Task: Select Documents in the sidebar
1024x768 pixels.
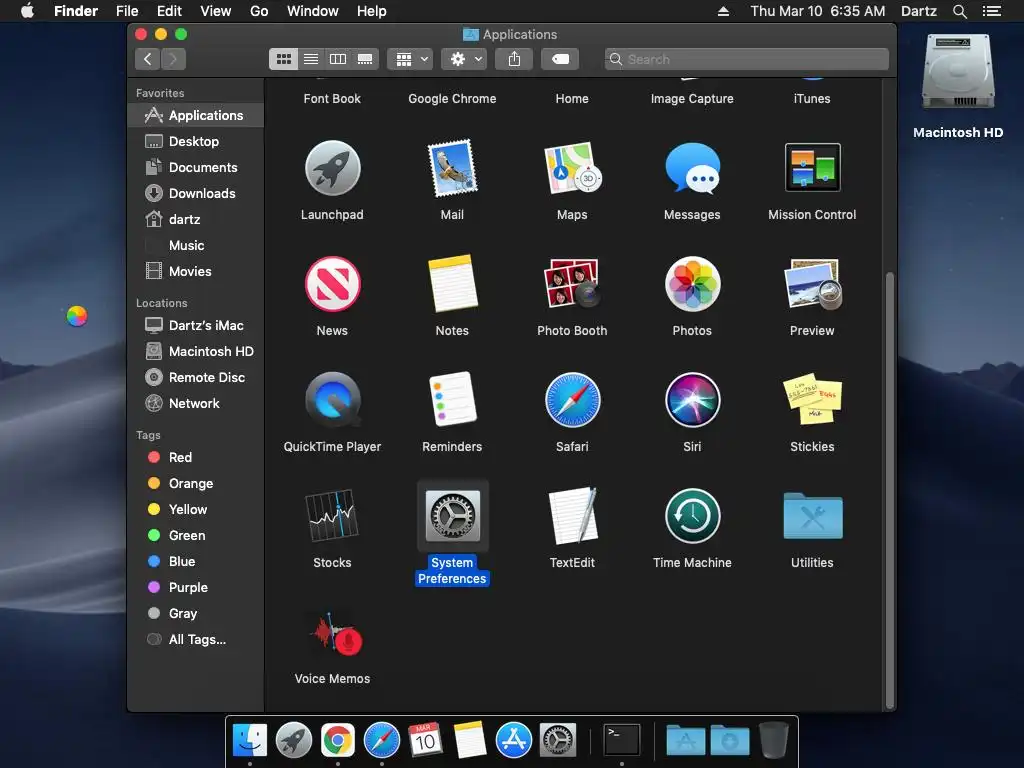Action: click(196, 167)
